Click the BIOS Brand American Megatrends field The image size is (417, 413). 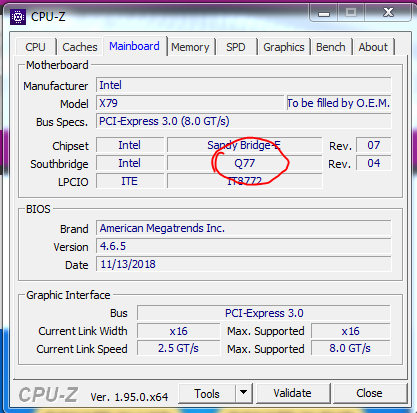pyautogui.click(x=244, y=228)
